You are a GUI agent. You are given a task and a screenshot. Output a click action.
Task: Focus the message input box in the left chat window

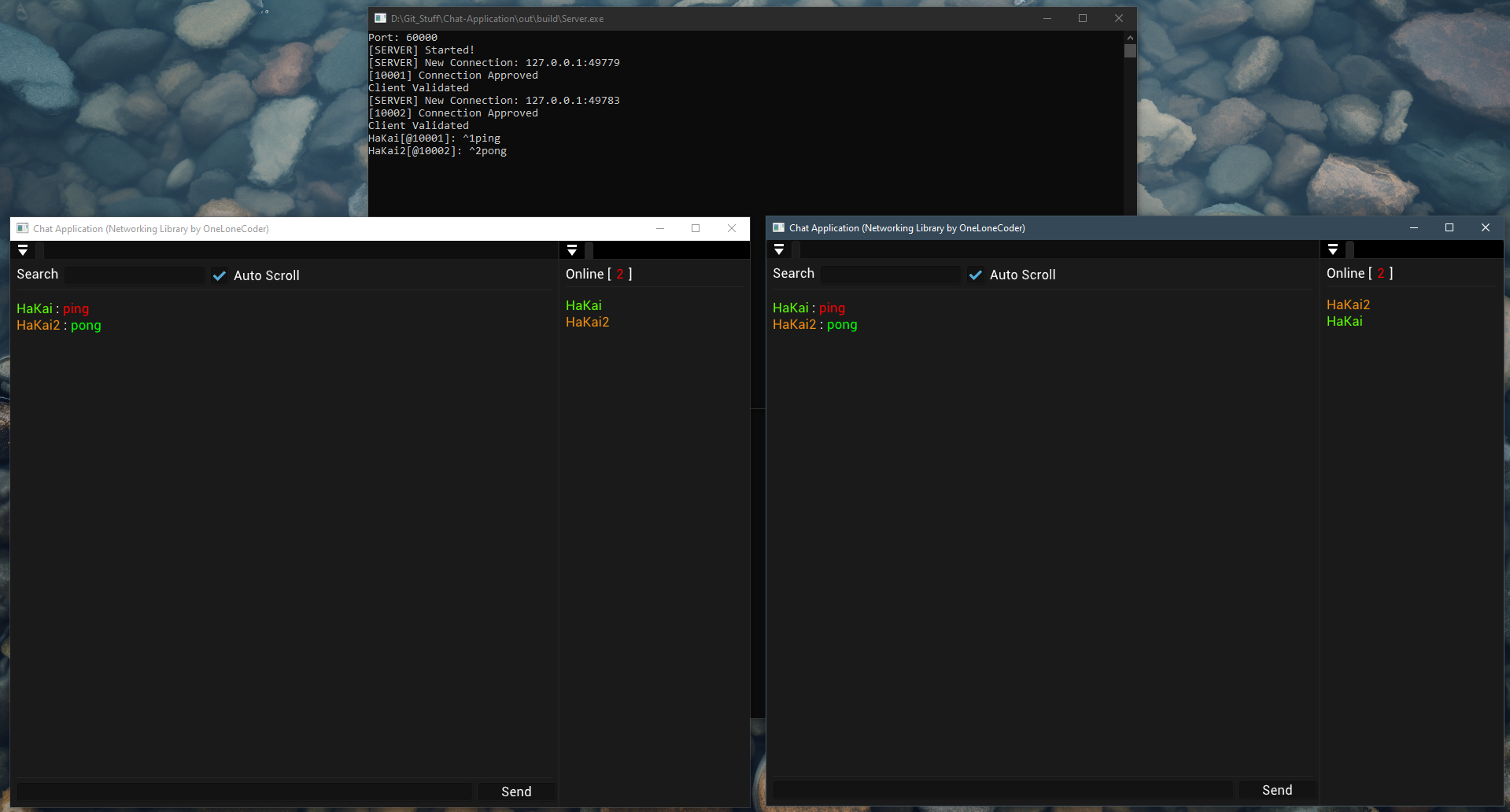(245, 792)
